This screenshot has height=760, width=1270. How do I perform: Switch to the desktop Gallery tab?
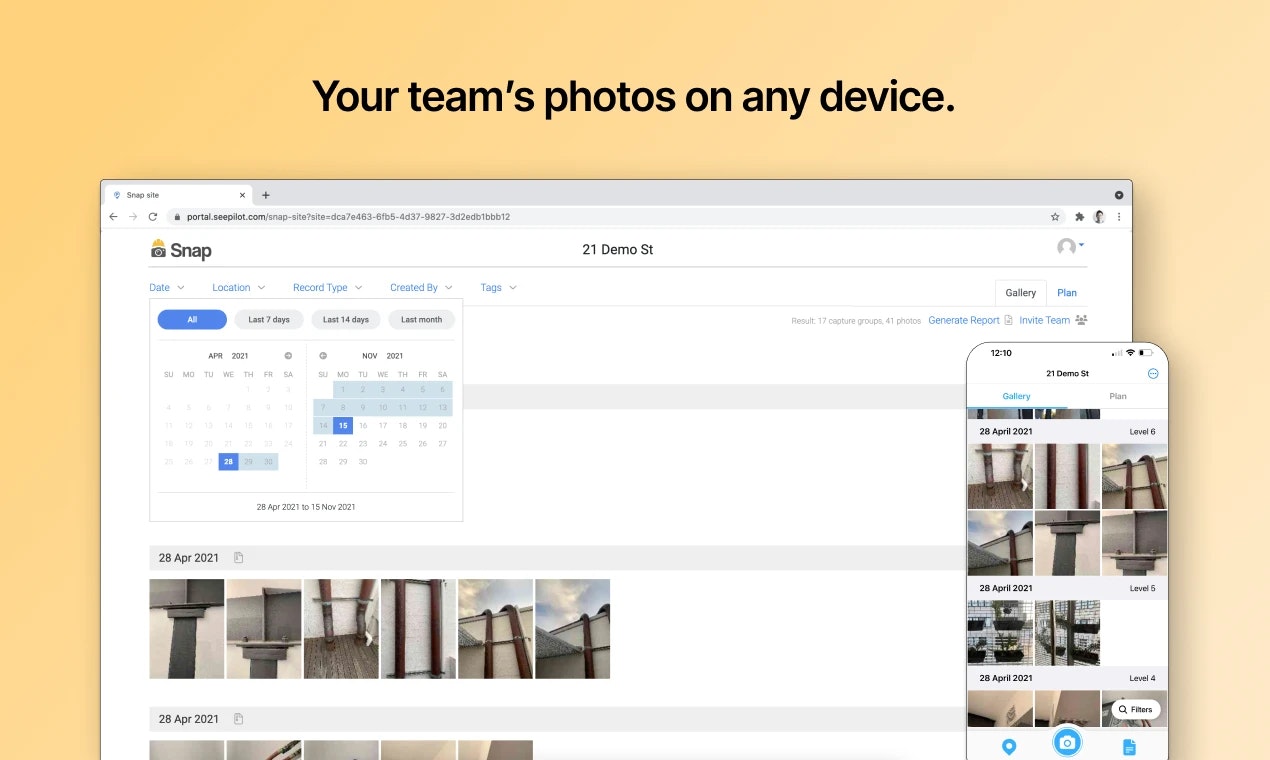point(1020,293)
